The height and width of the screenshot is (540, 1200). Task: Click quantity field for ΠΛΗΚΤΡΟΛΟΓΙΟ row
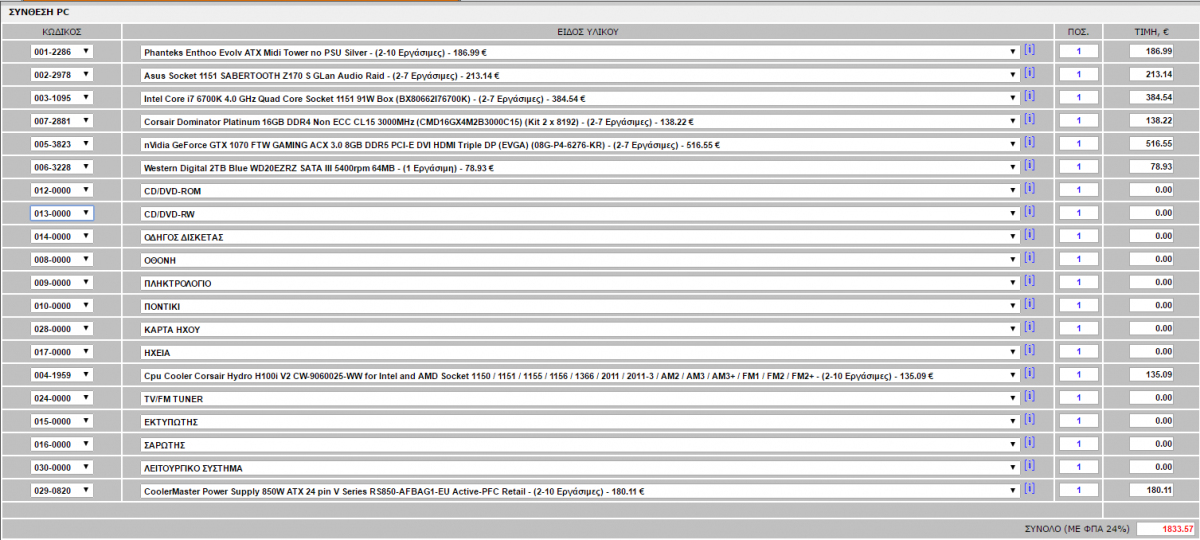coord(1079,282)
